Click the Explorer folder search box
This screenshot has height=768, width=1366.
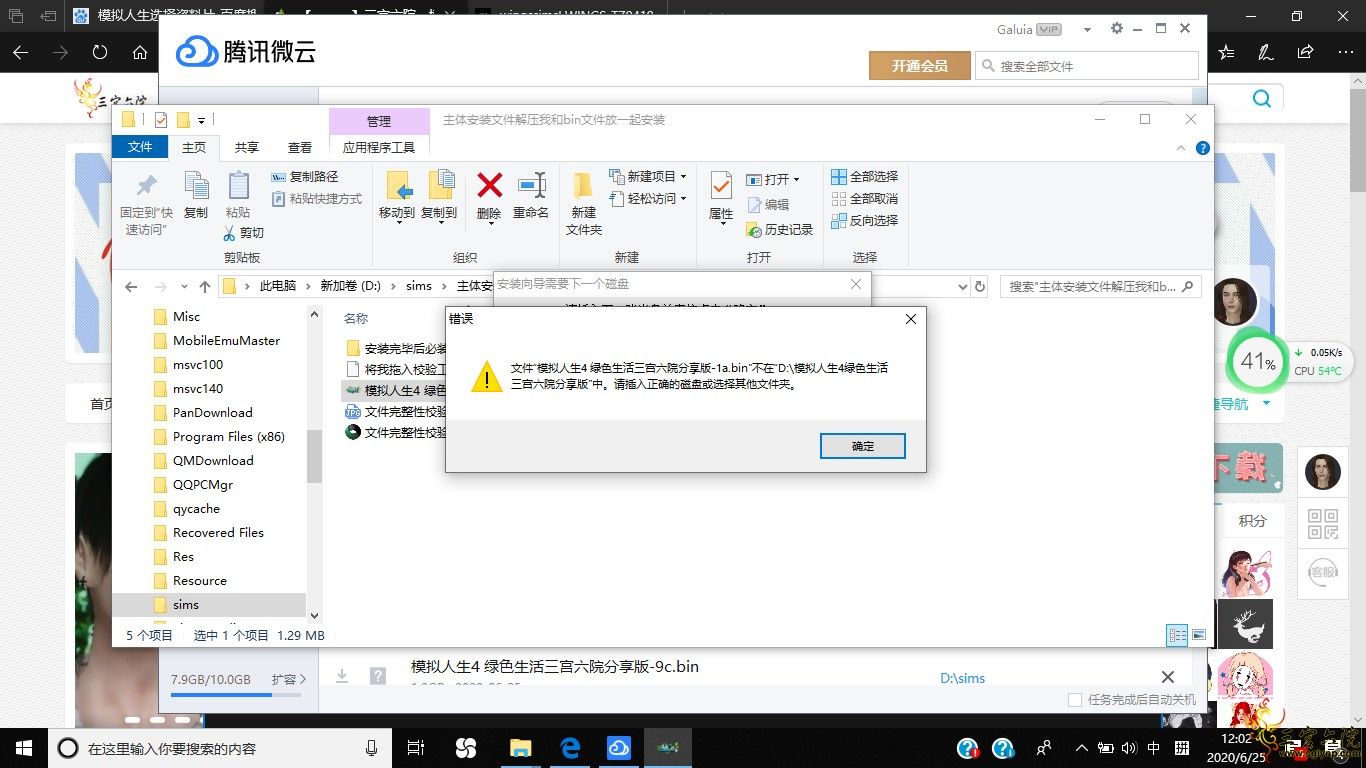point(1100,286)
